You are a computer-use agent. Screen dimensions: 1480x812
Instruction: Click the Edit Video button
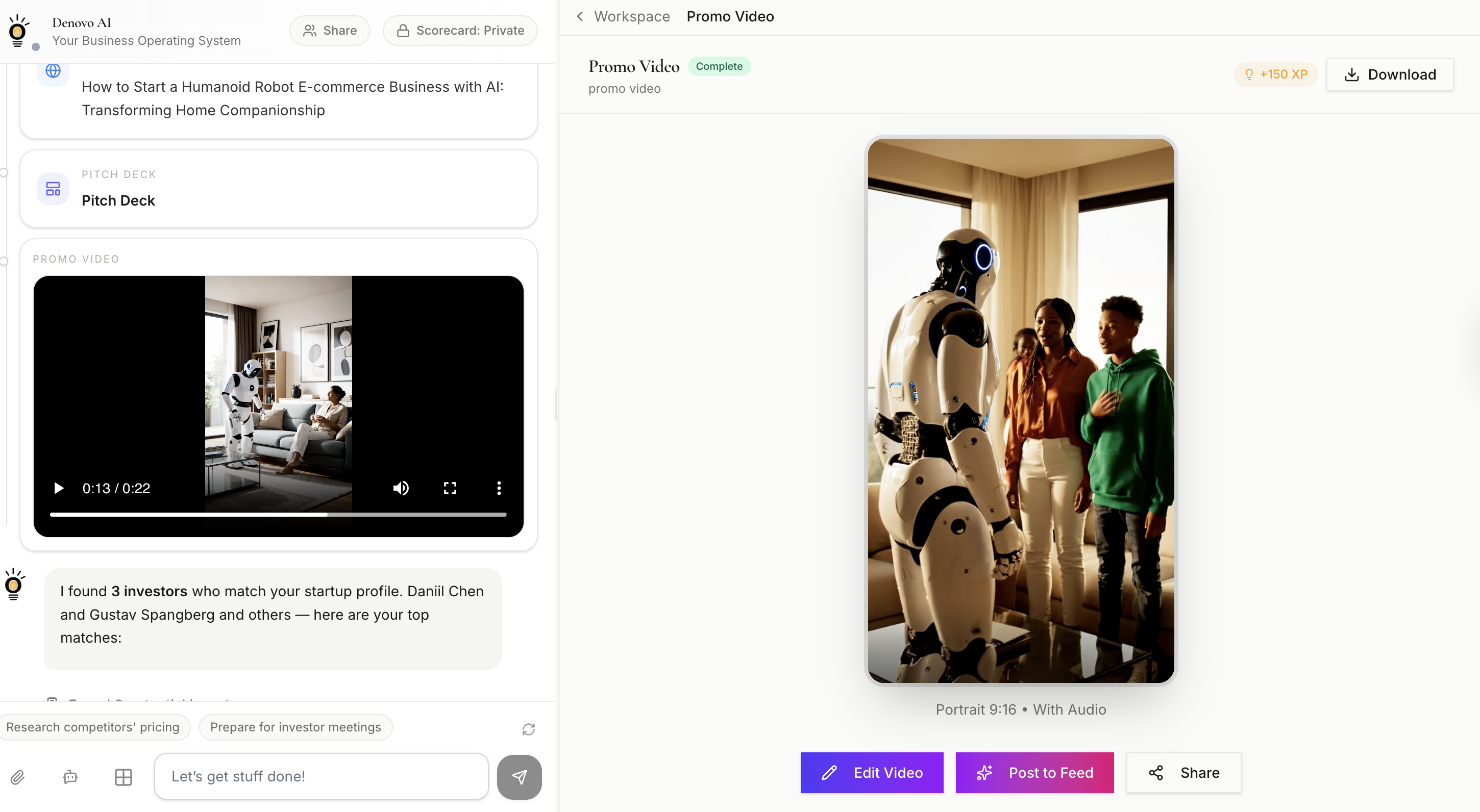coord(871,772)
